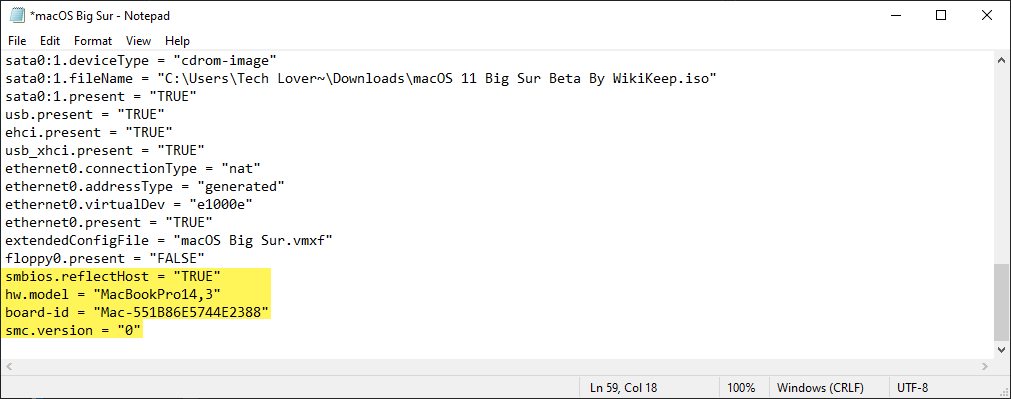Close the Notepad window

[x=986, y=15]
